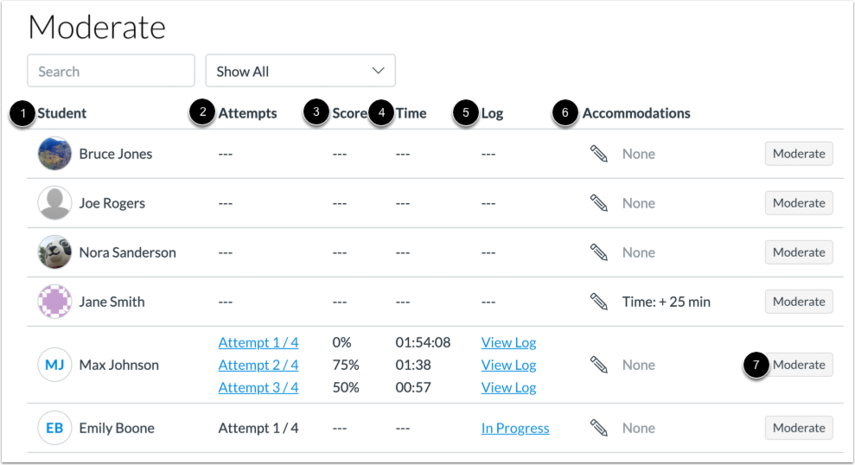Edit Nora Sanderson's accommodations pencil icon
The height and width of the screenshot is (465, 855).
click(599, 252)
